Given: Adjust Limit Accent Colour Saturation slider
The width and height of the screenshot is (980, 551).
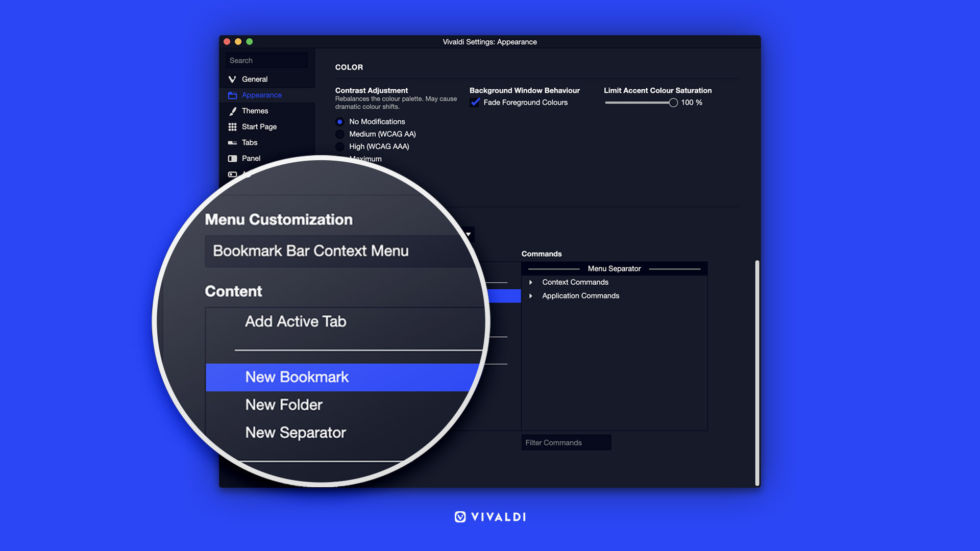Looking at the screenshot, I should pyautogui.click(x=673, y=102).
